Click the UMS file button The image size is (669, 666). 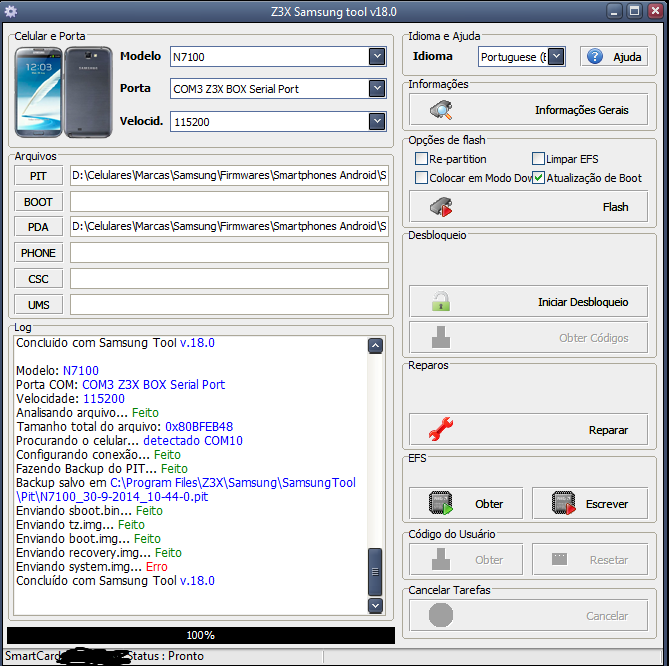click(x=38, y=305)
